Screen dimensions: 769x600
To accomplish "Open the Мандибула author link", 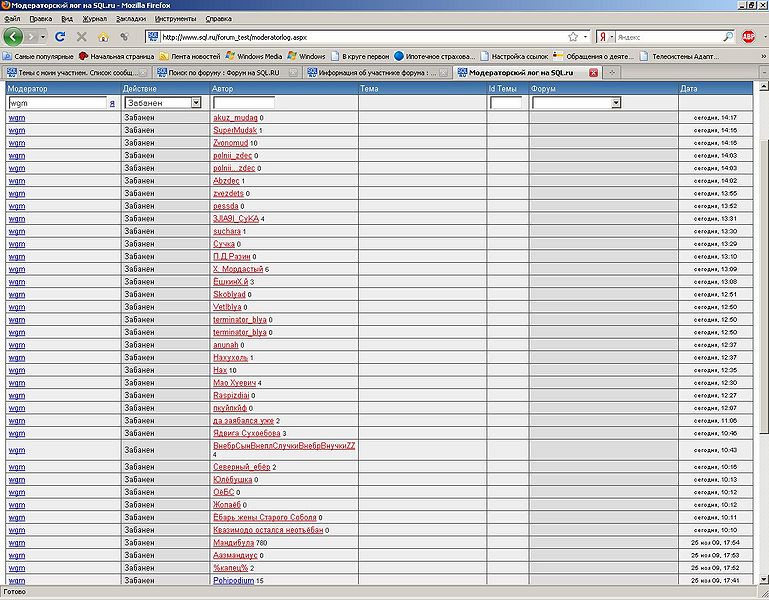I will (233, 543).
